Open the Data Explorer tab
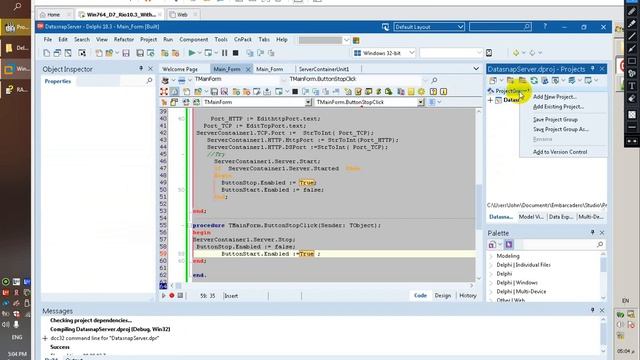Screen dimensions: 640x360 click(561, 217)
